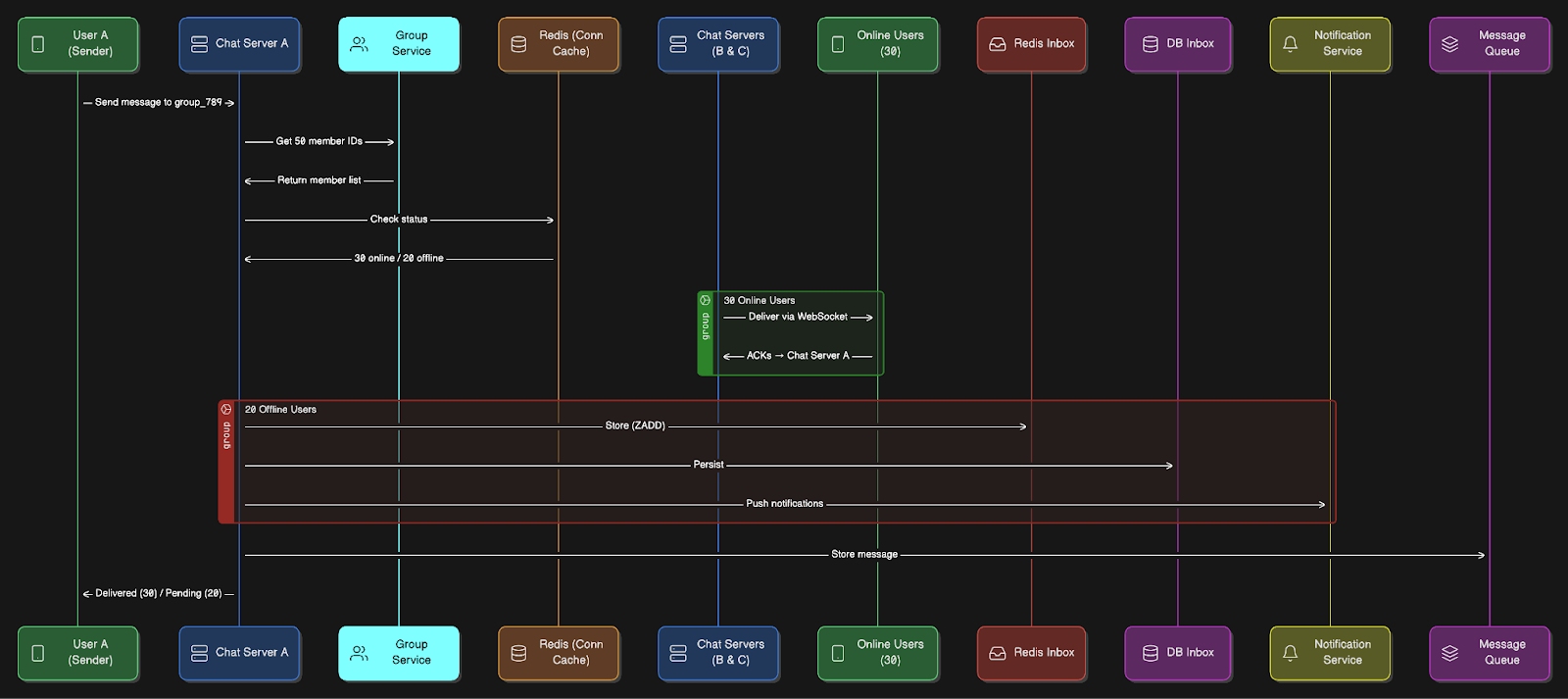The width and height of the screenshot is (1568, 699).
Task: Click the '30 Online Users' frame title
Action: (x=759, y=300)
